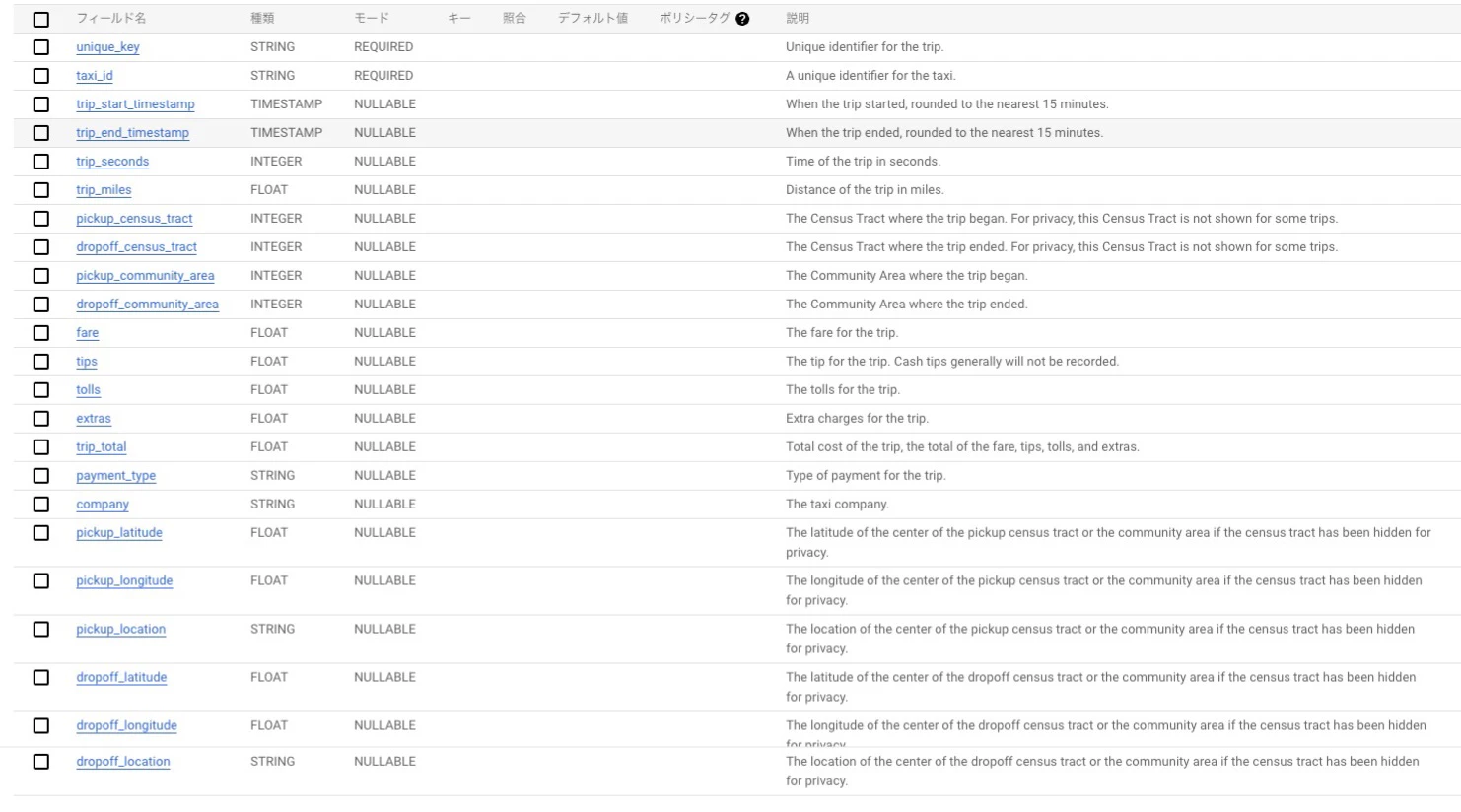Click the pickup_longitude field link
The height and width of the screenshot is (812, 1461).
(x=124, y=581)
